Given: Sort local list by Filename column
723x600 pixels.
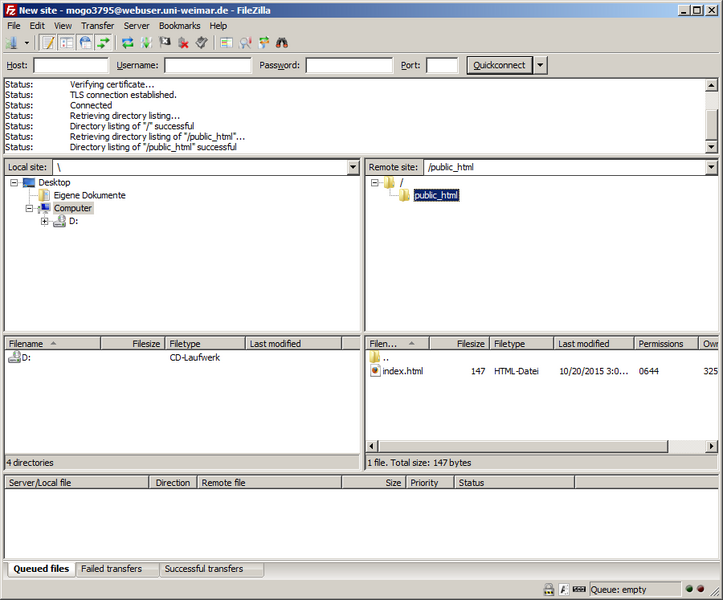Looking at the screenshot, I should (53, 344).
